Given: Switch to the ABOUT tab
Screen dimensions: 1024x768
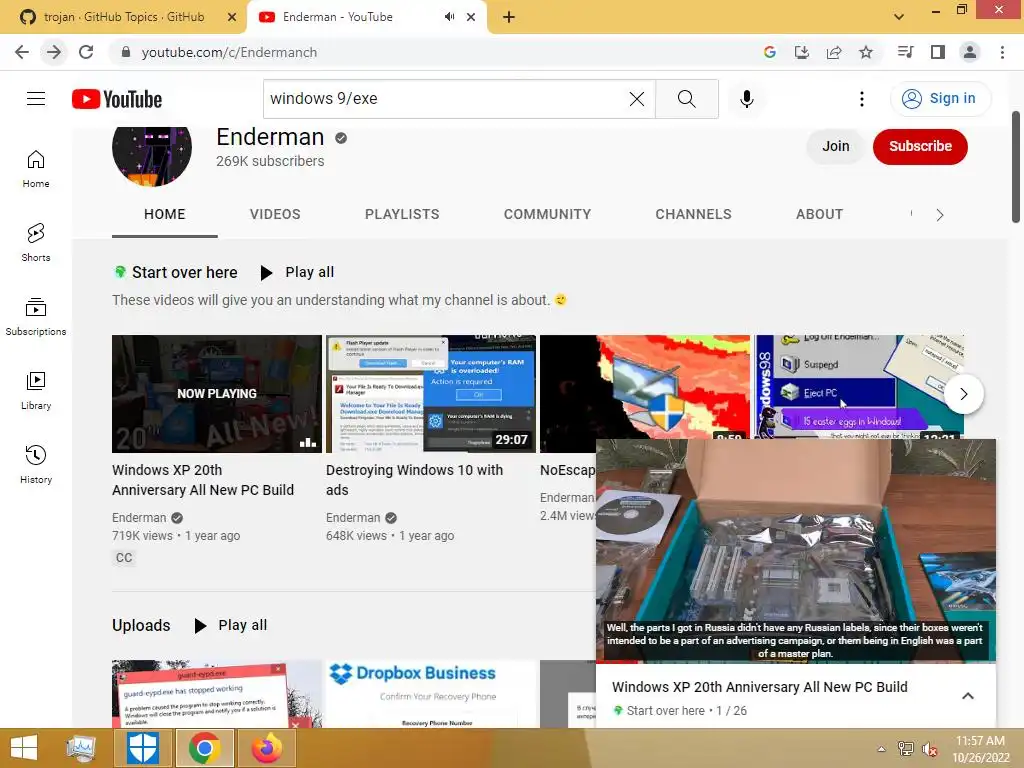Looking at the screenshot, I should pyautogui.click(x=819, y=214).
